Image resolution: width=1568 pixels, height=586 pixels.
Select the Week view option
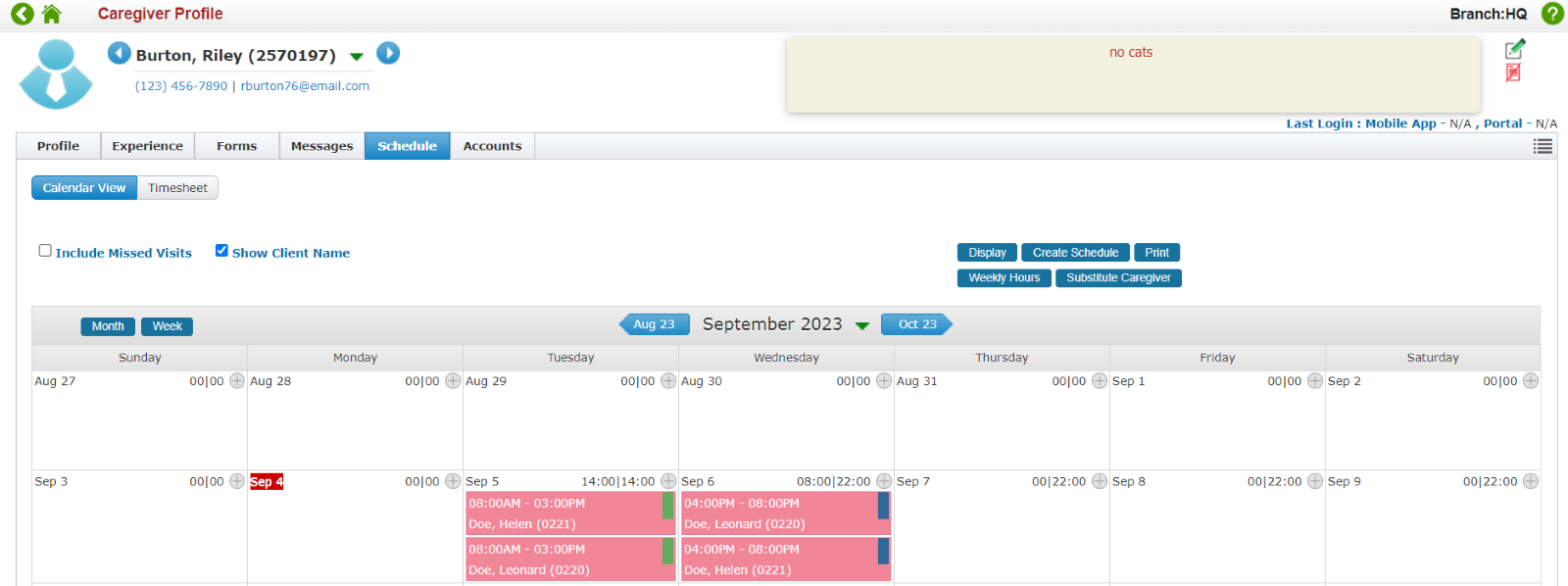click(167, 326)
